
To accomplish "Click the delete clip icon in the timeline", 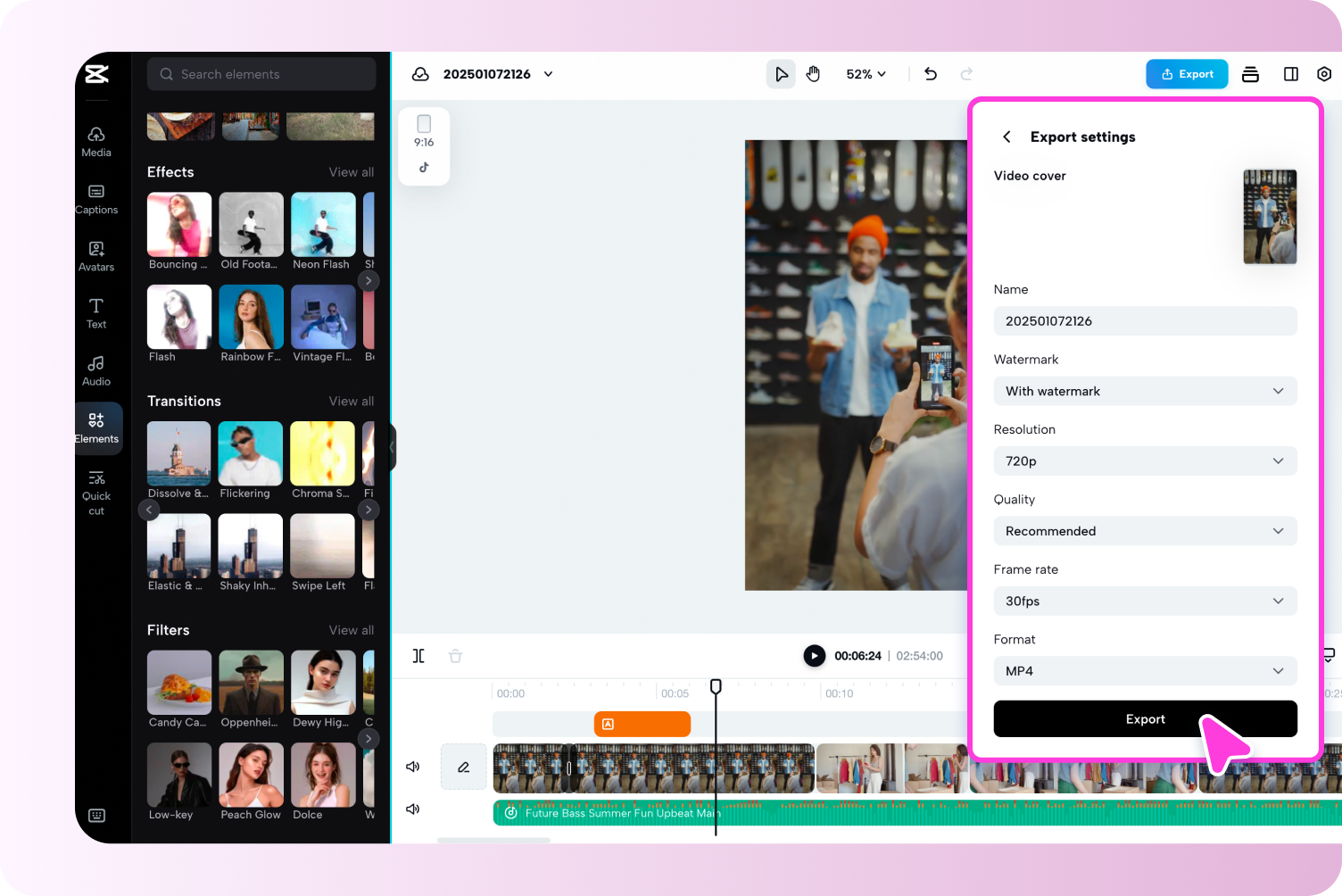I will [455, 655].
